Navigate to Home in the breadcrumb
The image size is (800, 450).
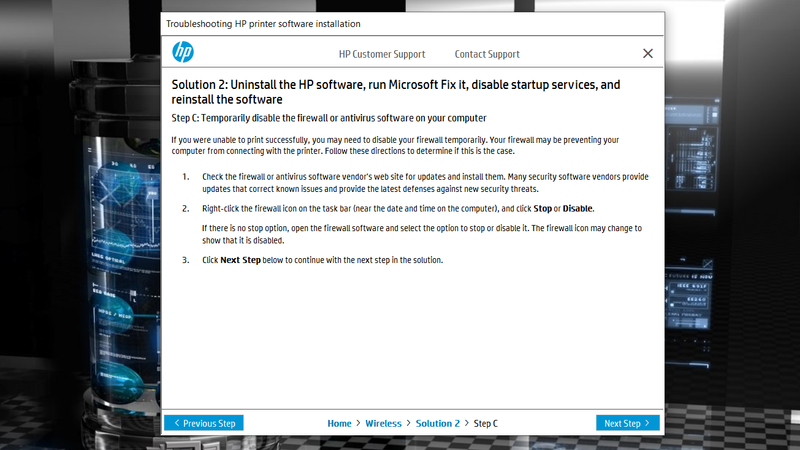tap(339, 423)
